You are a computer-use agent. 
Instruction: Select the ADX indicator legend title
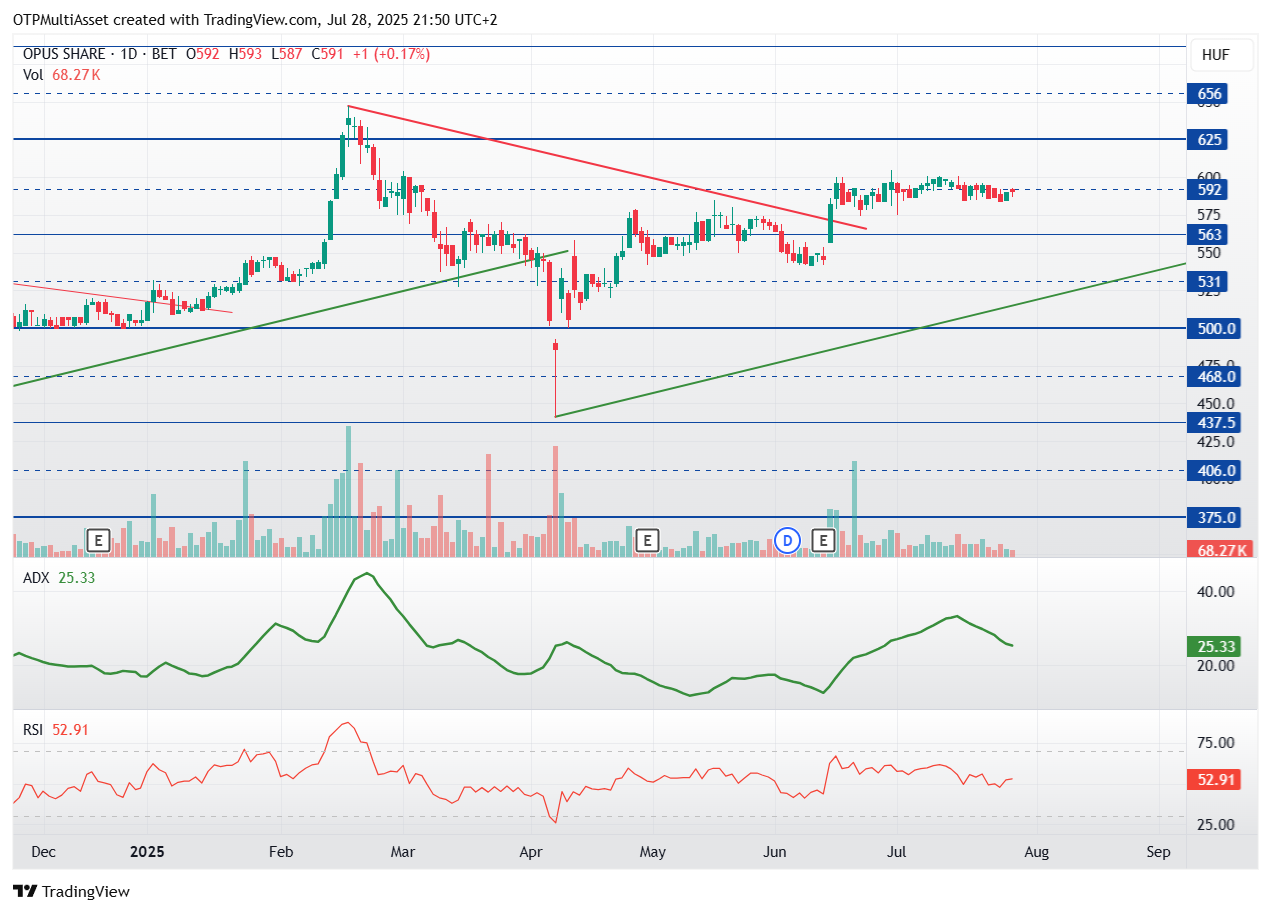point(37,577)
